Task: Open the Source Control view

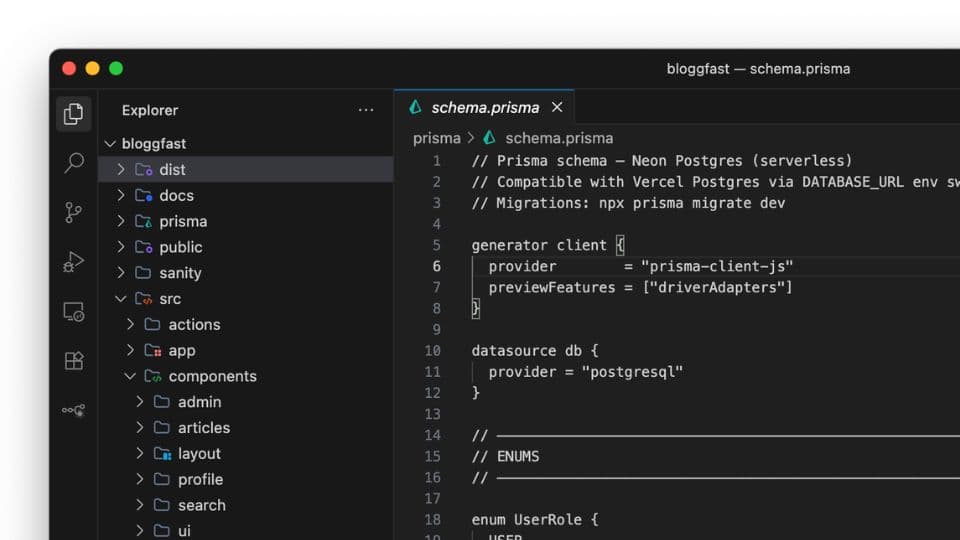Action: [x=73, y=212]
